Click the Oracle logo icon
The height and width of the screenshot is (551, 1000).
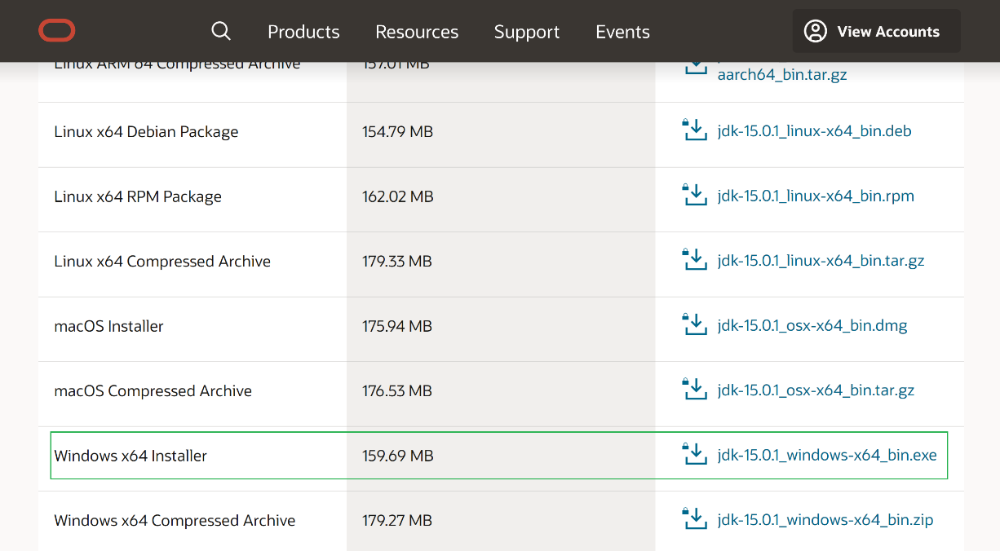(57, 31)
